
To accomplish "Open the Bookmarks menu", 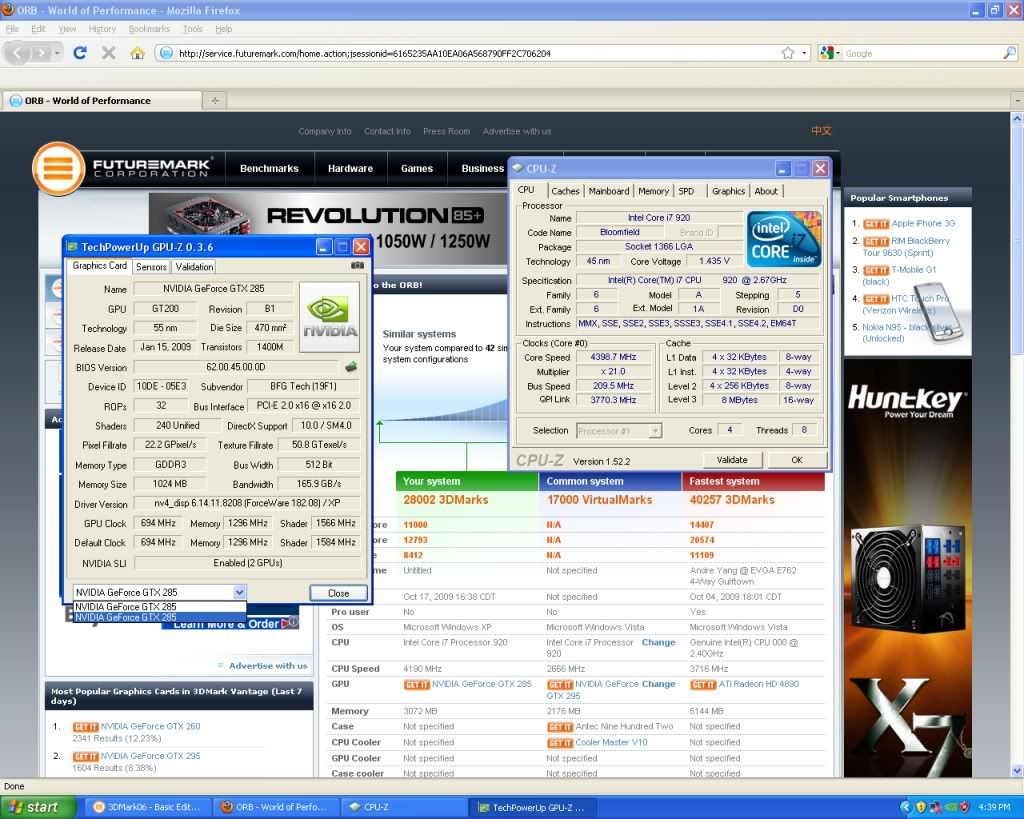I will pos(149,29).
